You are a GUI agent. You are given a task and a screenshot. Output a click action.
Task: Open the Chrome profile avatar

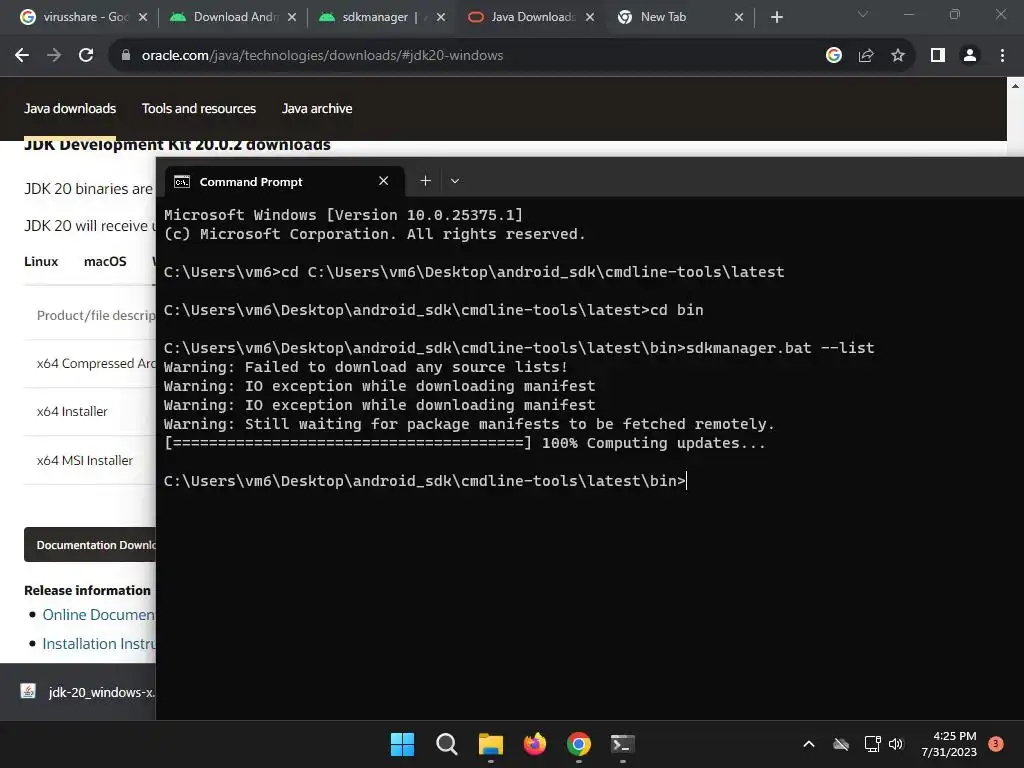[970, 56]
